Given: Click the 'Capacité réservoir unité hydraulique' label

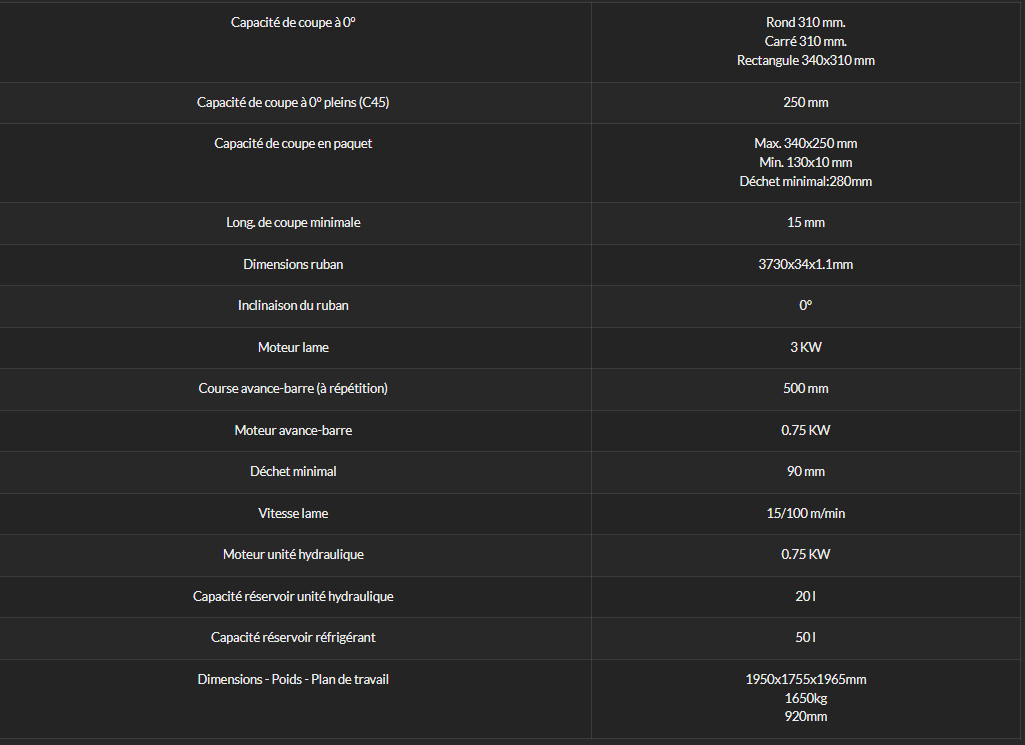Looking at the screenshot, I should [x=293, y=596].
